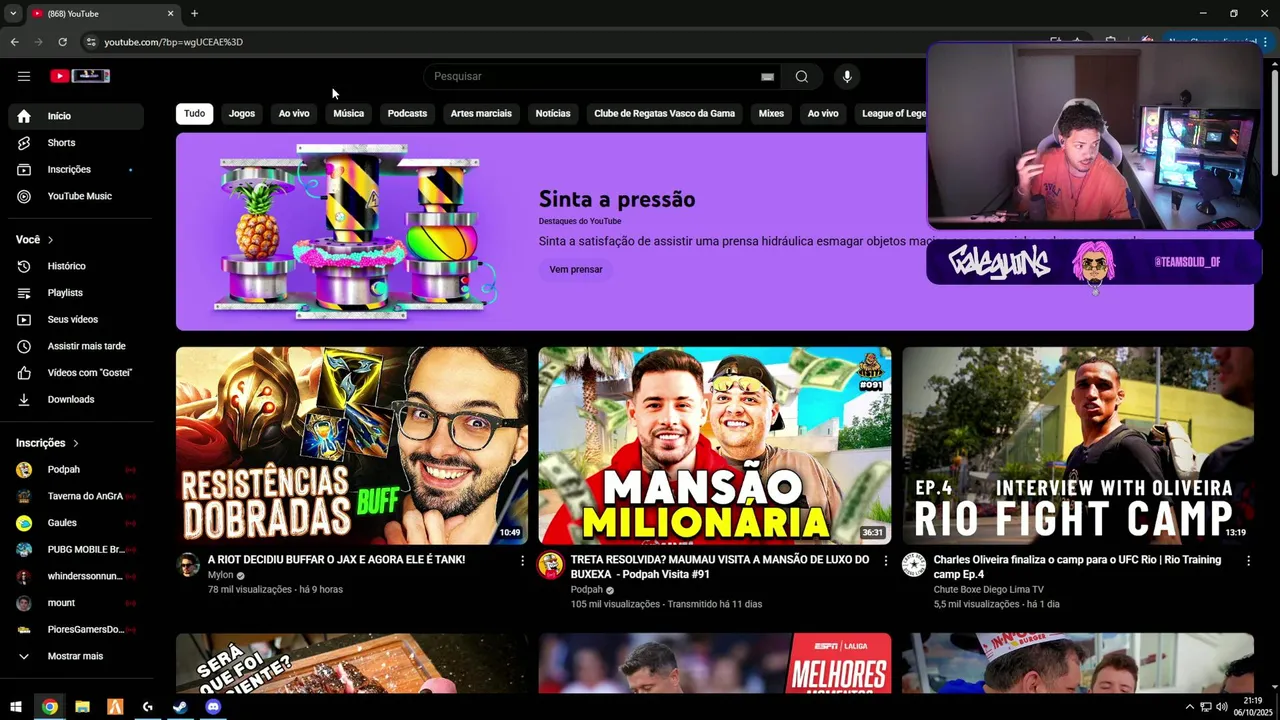Open PioresGamersDo subscription
This screenshot has height=720, width=1280.
pyautogui.click(x=76, y=630)
